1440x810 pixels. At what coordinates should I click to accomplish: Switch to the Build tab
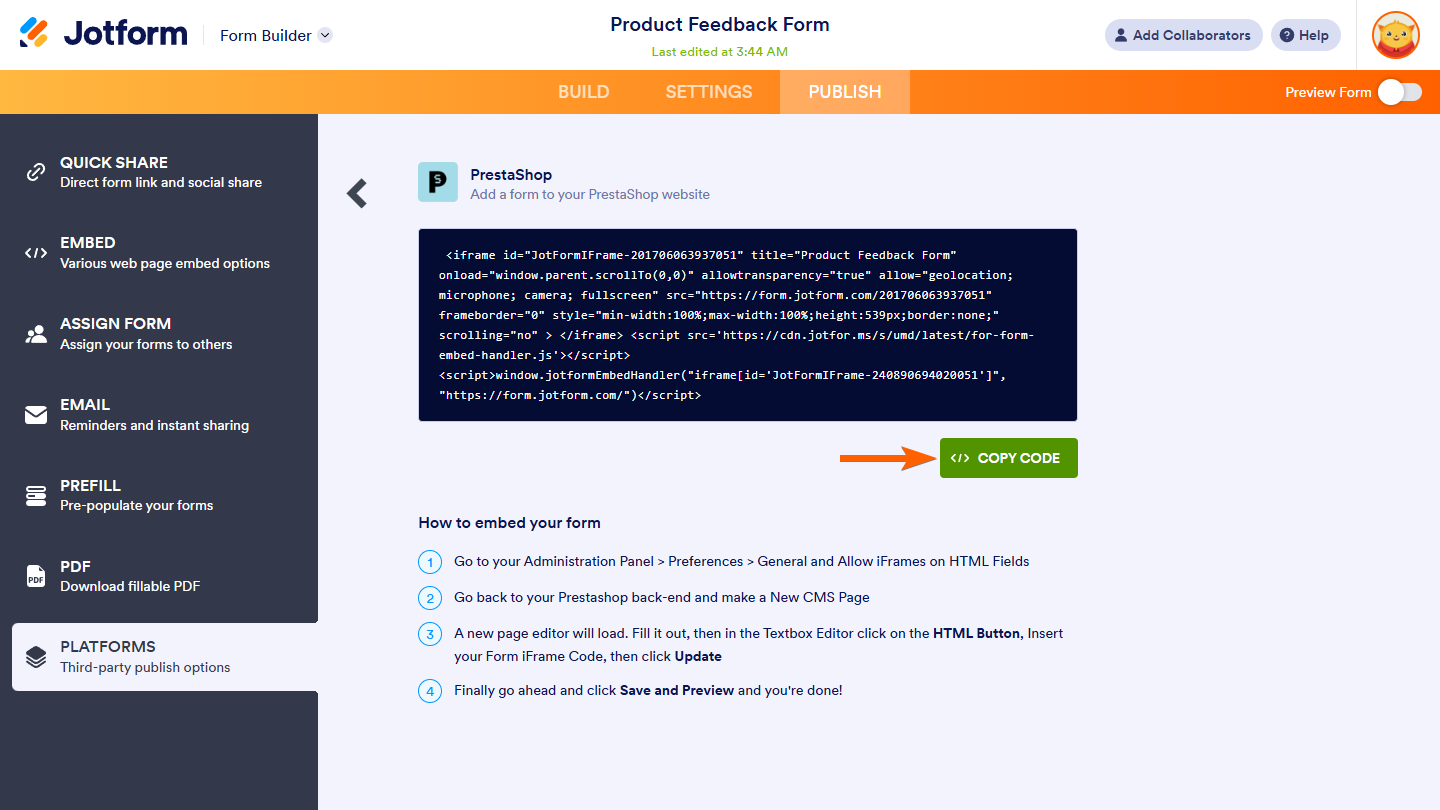[583, 92]
